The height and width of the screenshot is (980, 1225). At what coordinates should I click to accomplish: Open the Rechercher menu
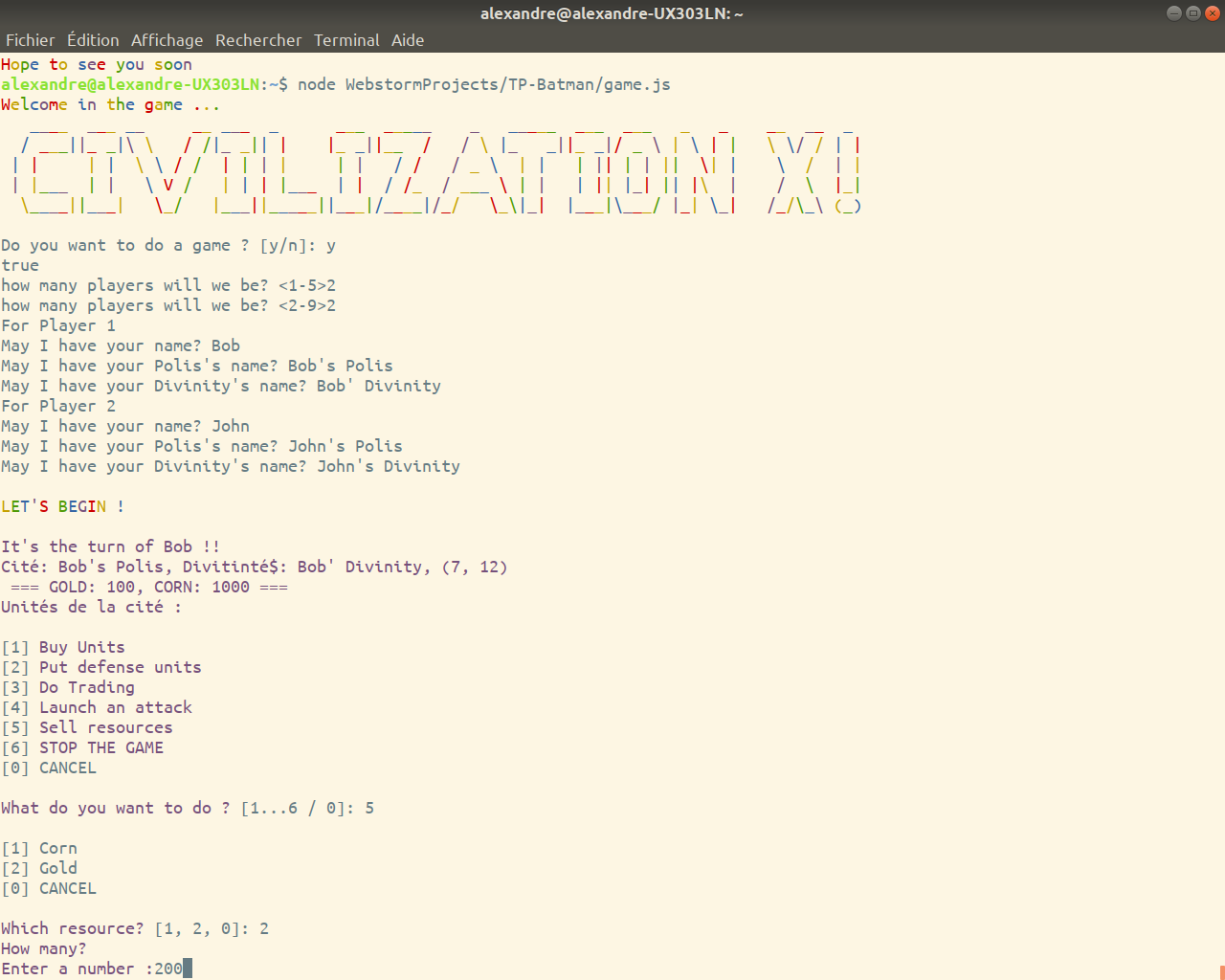[258, 40]
